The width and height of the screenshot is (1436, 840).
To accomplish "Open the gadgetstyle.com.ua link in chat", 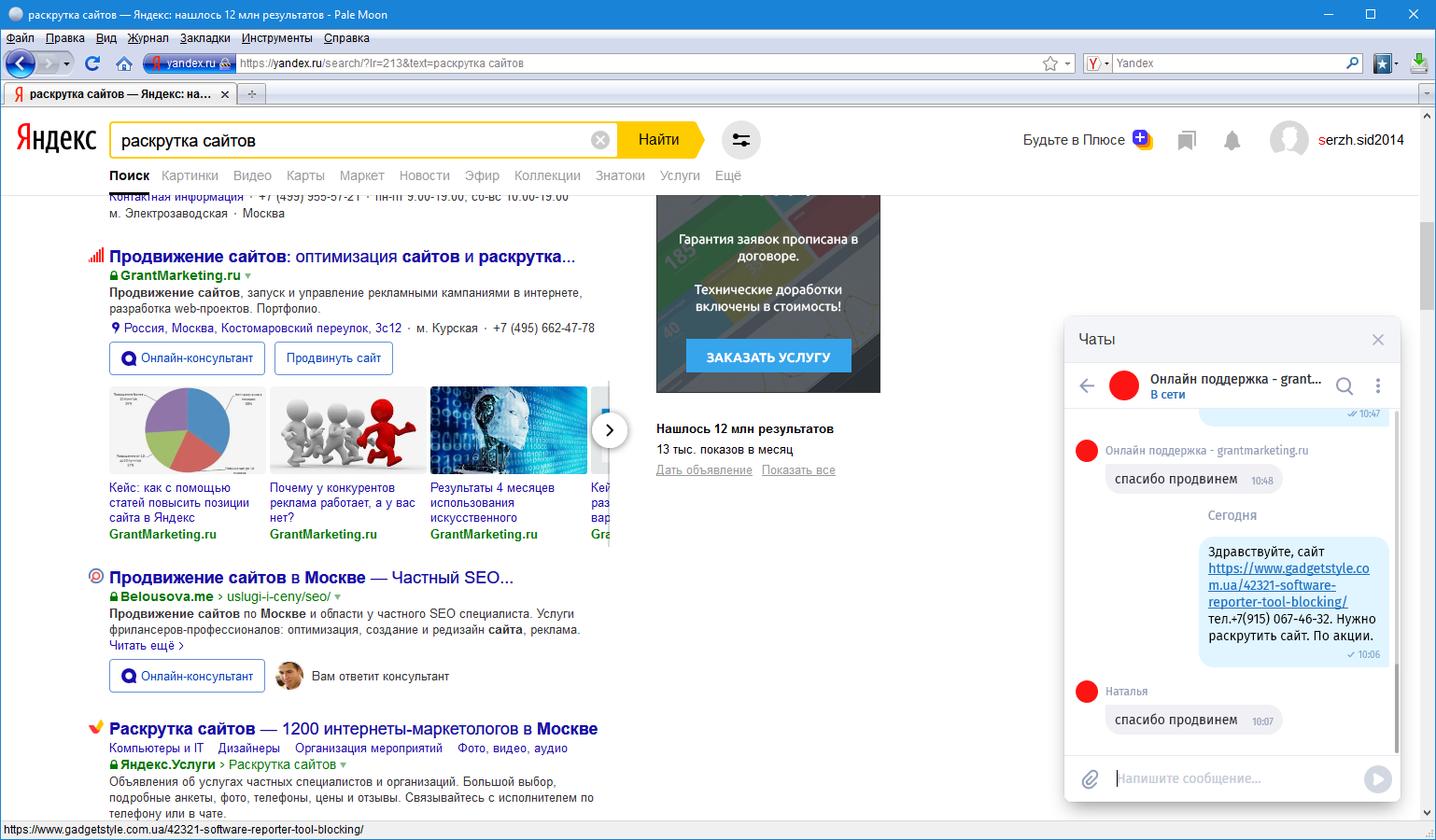I will pos(1288,585).
